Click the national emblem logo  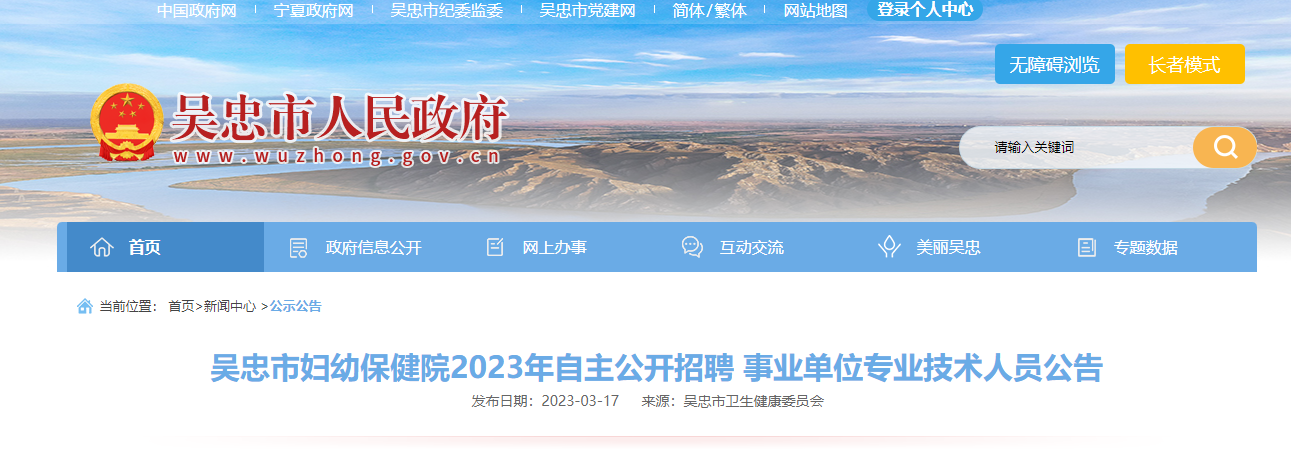(128, 123)
